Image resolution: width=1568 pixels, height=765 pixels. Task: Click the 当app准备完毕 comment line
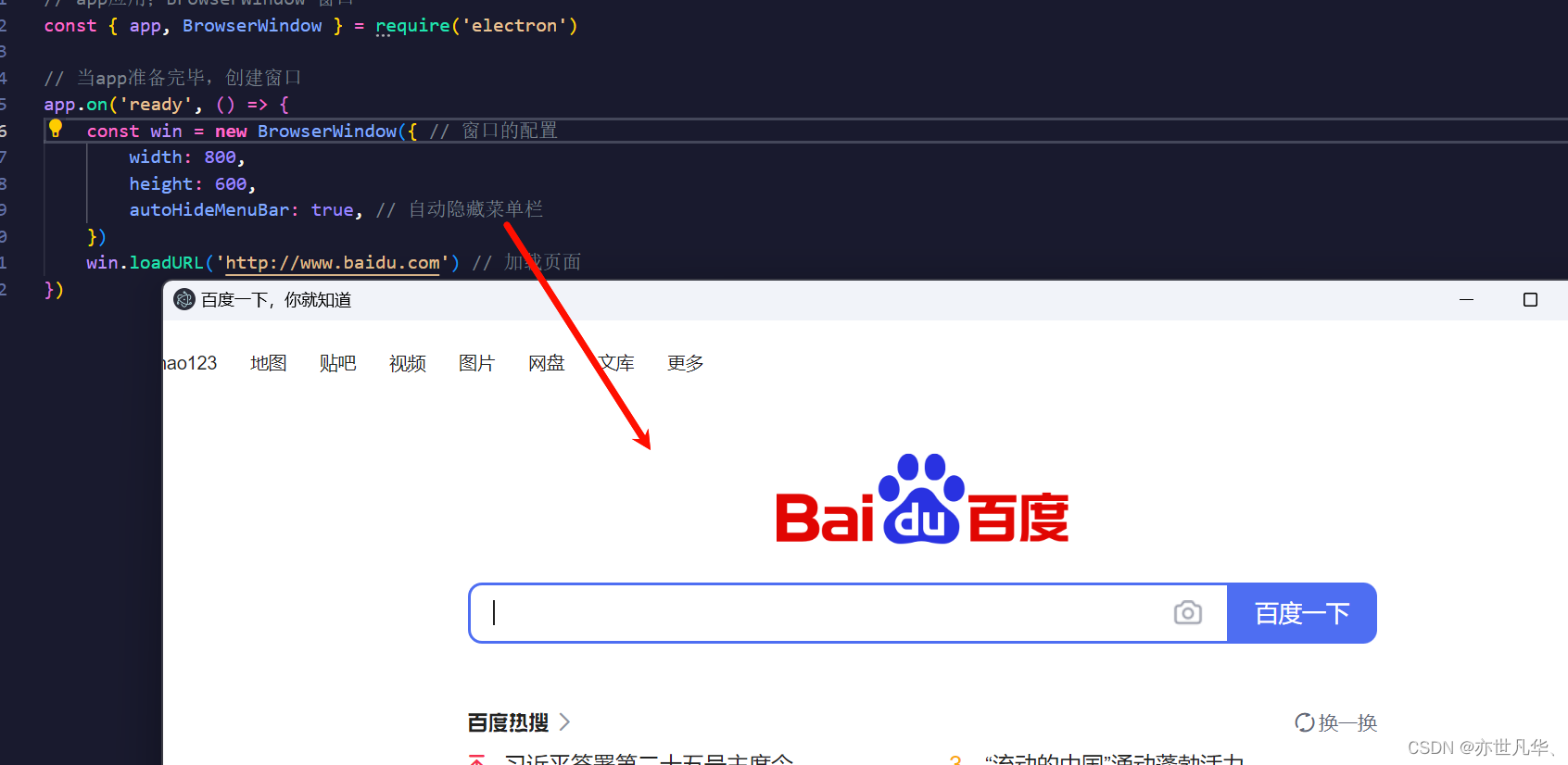click(172, 78)
